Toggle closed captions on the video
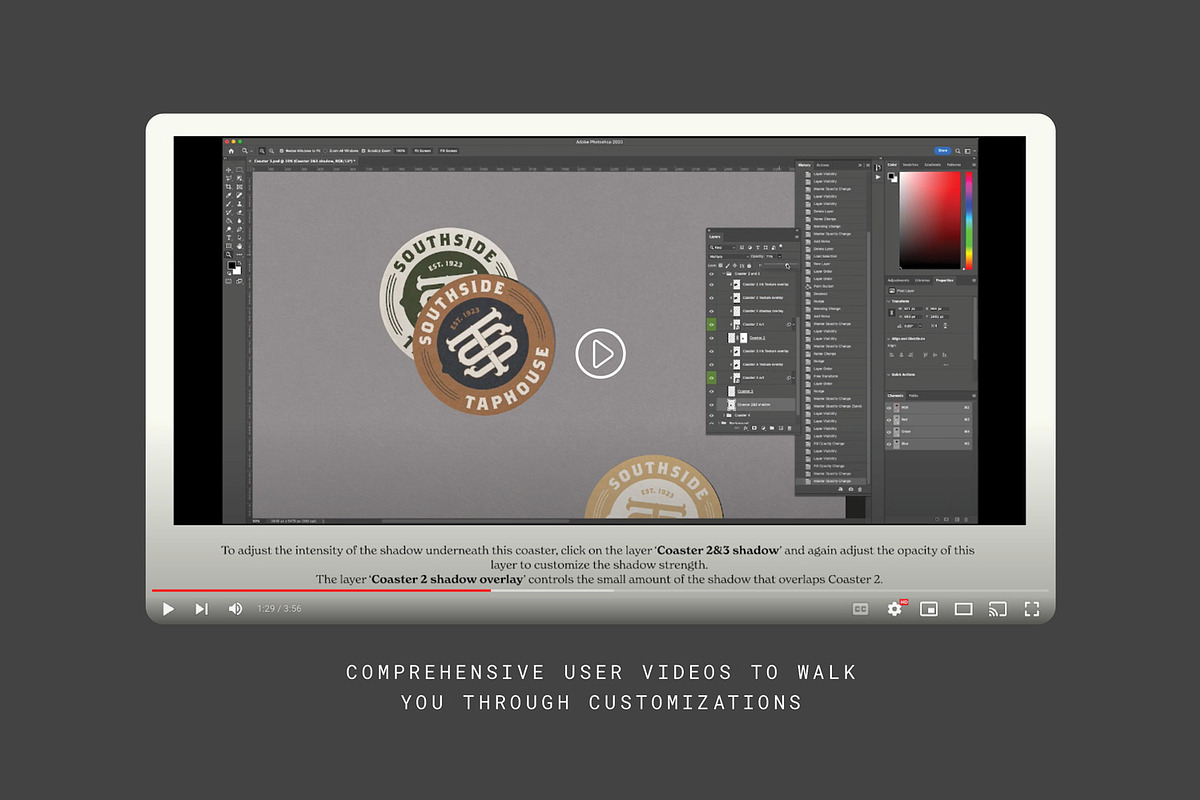The image size is (1200, 800). pos(860,608)
